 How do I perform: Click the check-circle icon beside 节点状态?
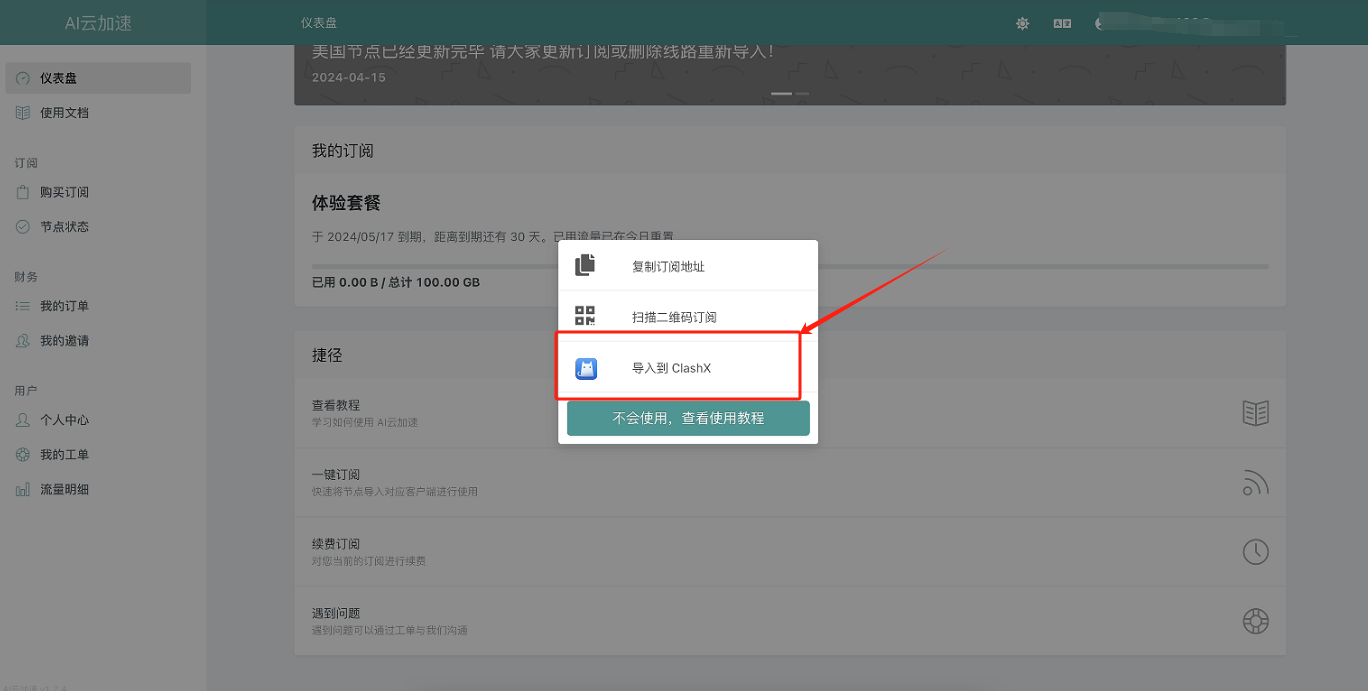pyautogui.click(x=23, y=227)
